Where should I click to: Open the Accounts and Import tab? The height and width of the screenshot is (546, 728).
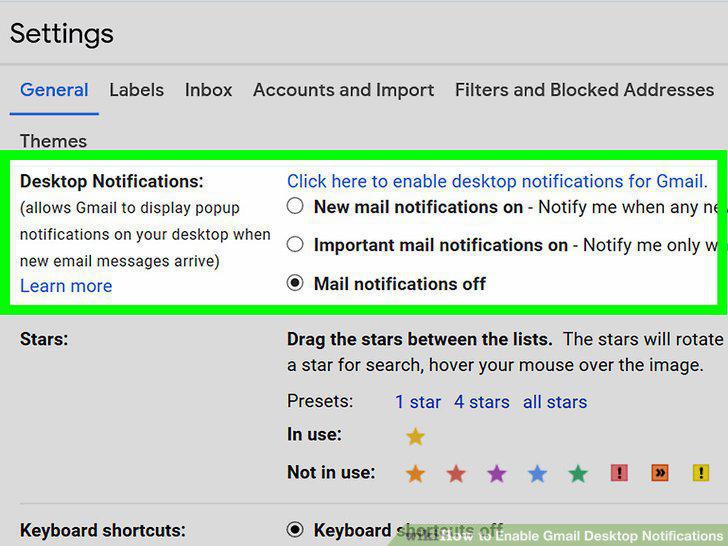344,90
